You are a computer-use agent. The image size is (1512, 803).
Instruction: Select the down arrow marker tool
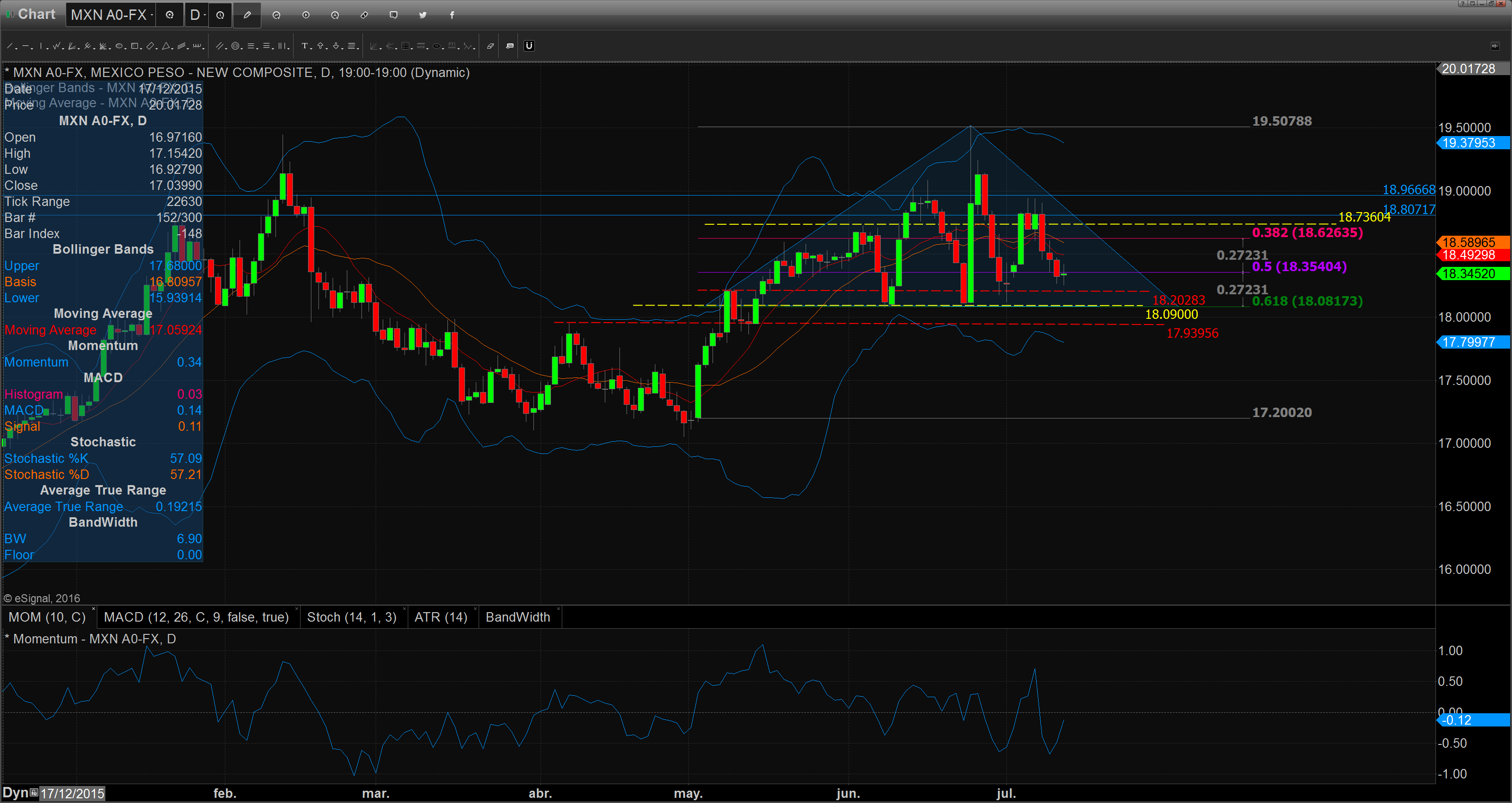[336, 46]
